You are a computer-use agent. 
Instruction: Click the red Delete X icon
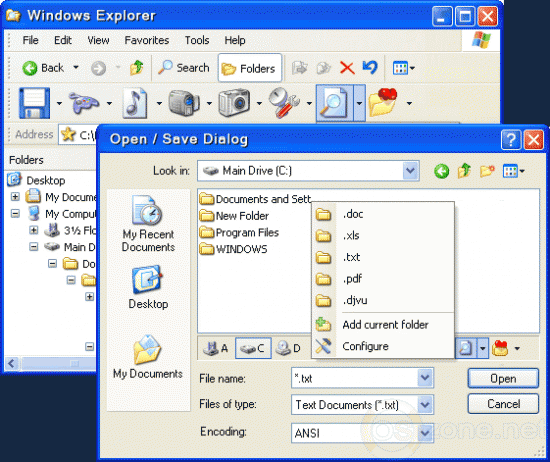347,68
